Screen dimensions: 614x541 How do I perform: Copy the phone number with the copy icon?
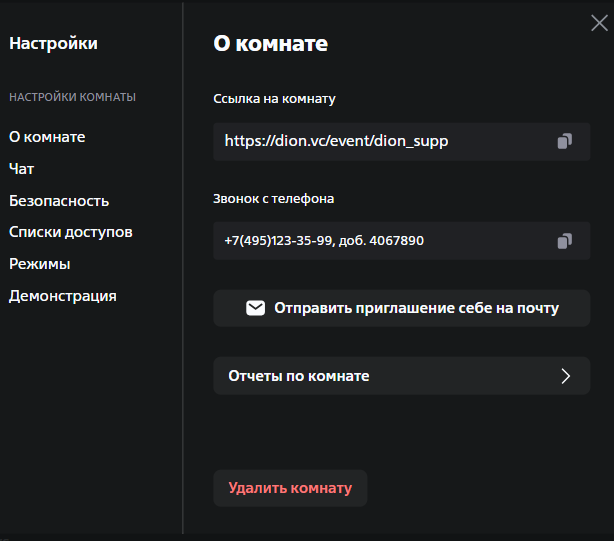[x=565, y=241]
